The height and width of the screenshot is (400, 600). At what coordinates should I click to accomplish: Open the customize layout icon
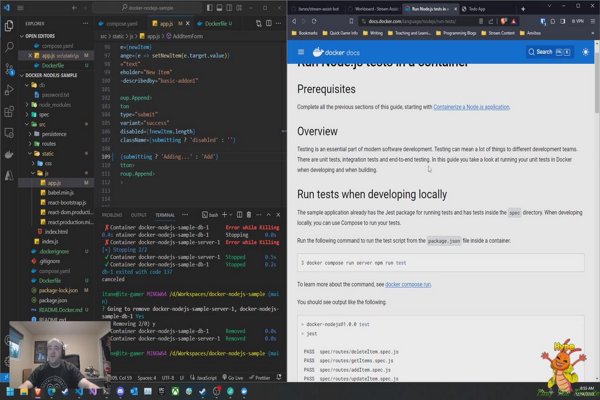[x=239, y=8]
